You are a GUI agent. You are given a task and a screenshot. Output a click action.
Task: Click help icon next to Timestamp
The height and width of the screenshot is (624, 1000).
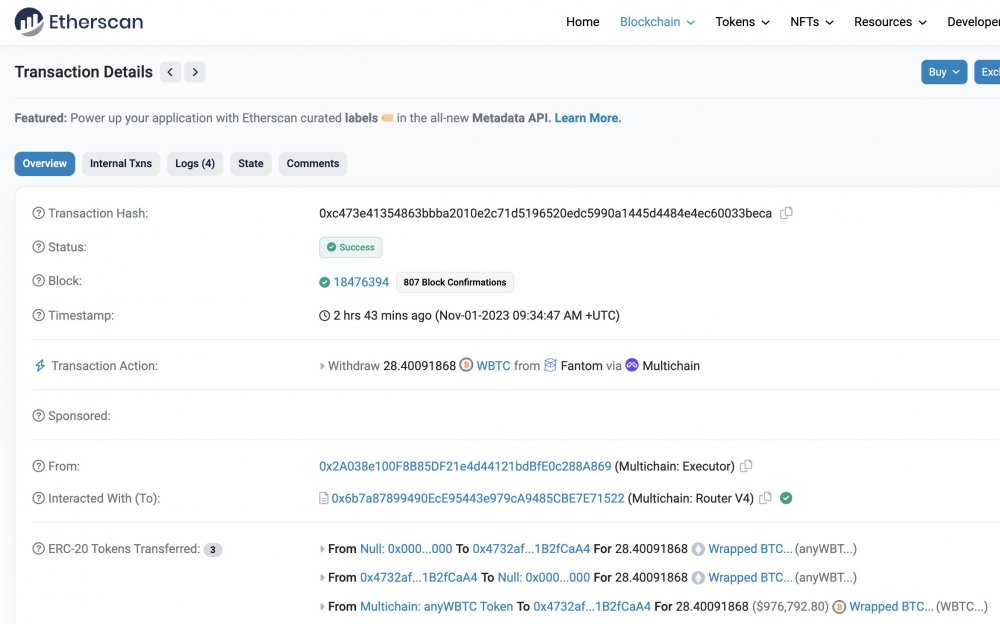38,315
